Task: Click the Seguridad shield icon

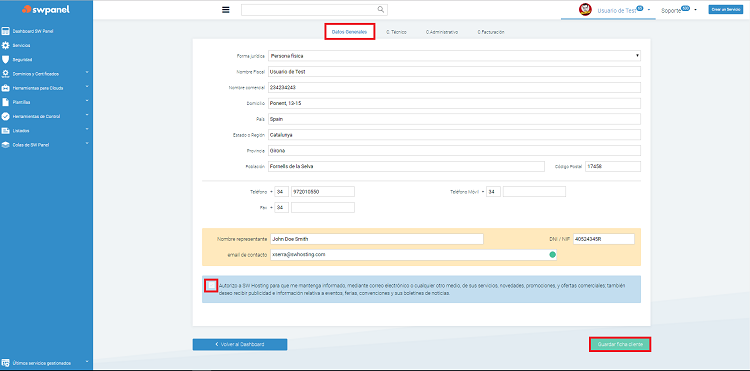Action: (5, 60)
